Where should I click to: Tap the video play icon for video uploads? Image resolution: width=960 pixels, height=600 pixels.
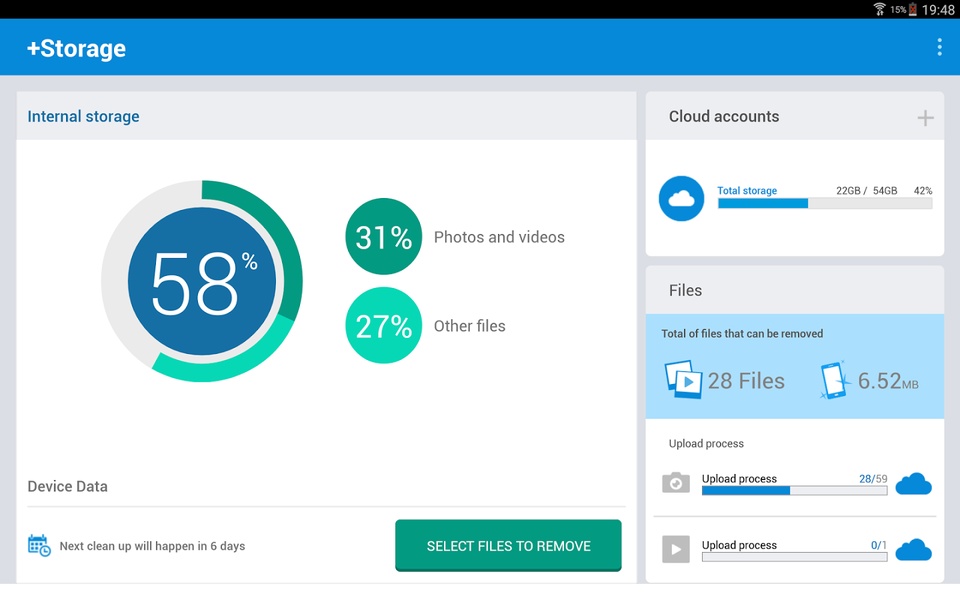[676, 549]
